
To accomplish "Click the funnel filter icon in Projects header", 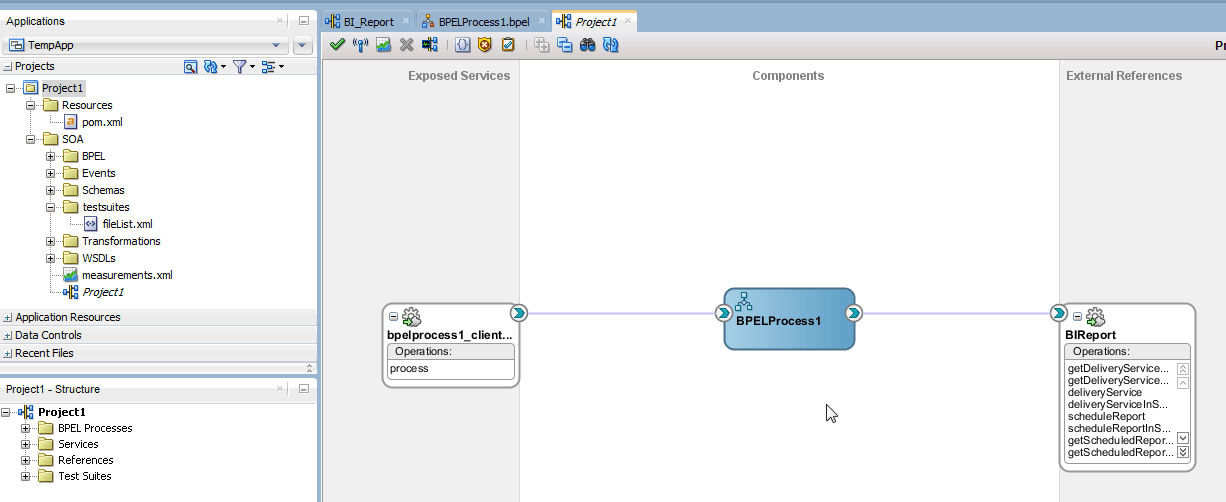I will [240, 67].
